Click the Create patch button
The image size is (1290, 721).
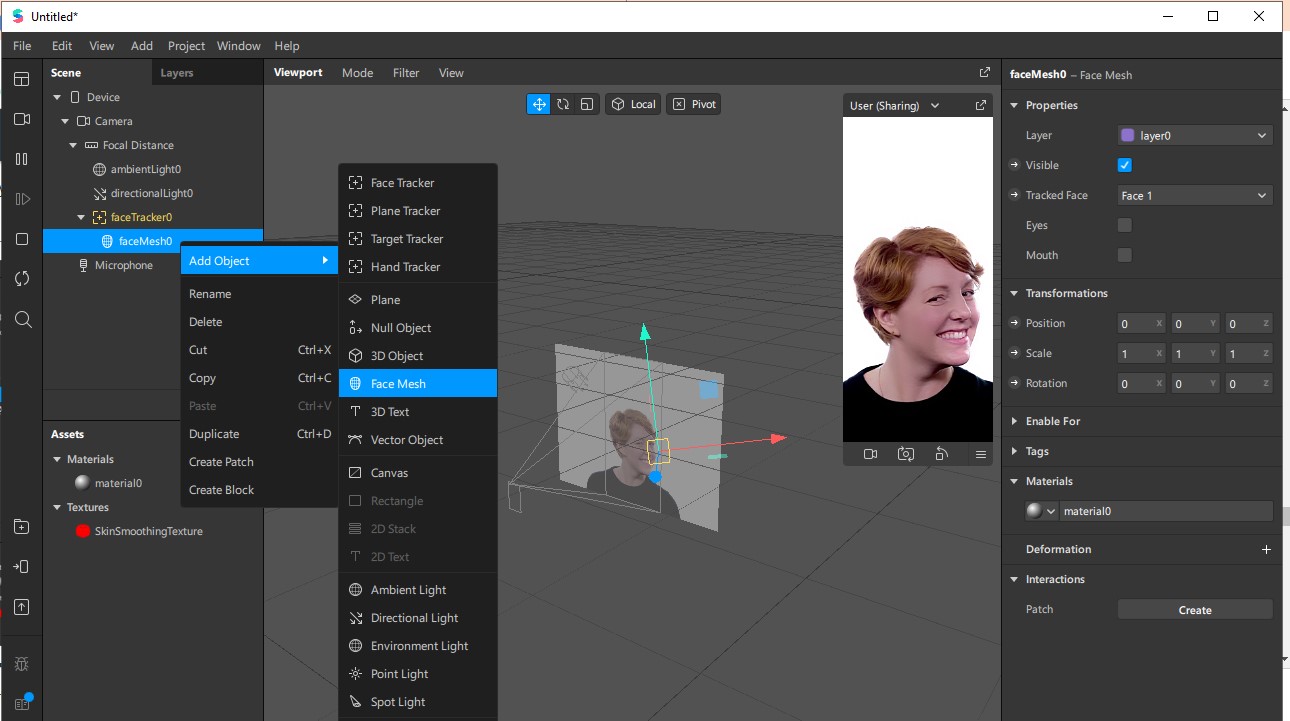1195,609
